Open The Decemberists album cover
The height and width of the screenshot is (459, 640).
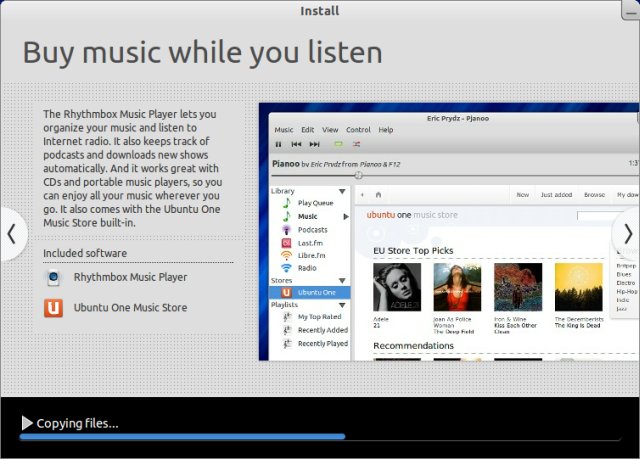point(579,287)
